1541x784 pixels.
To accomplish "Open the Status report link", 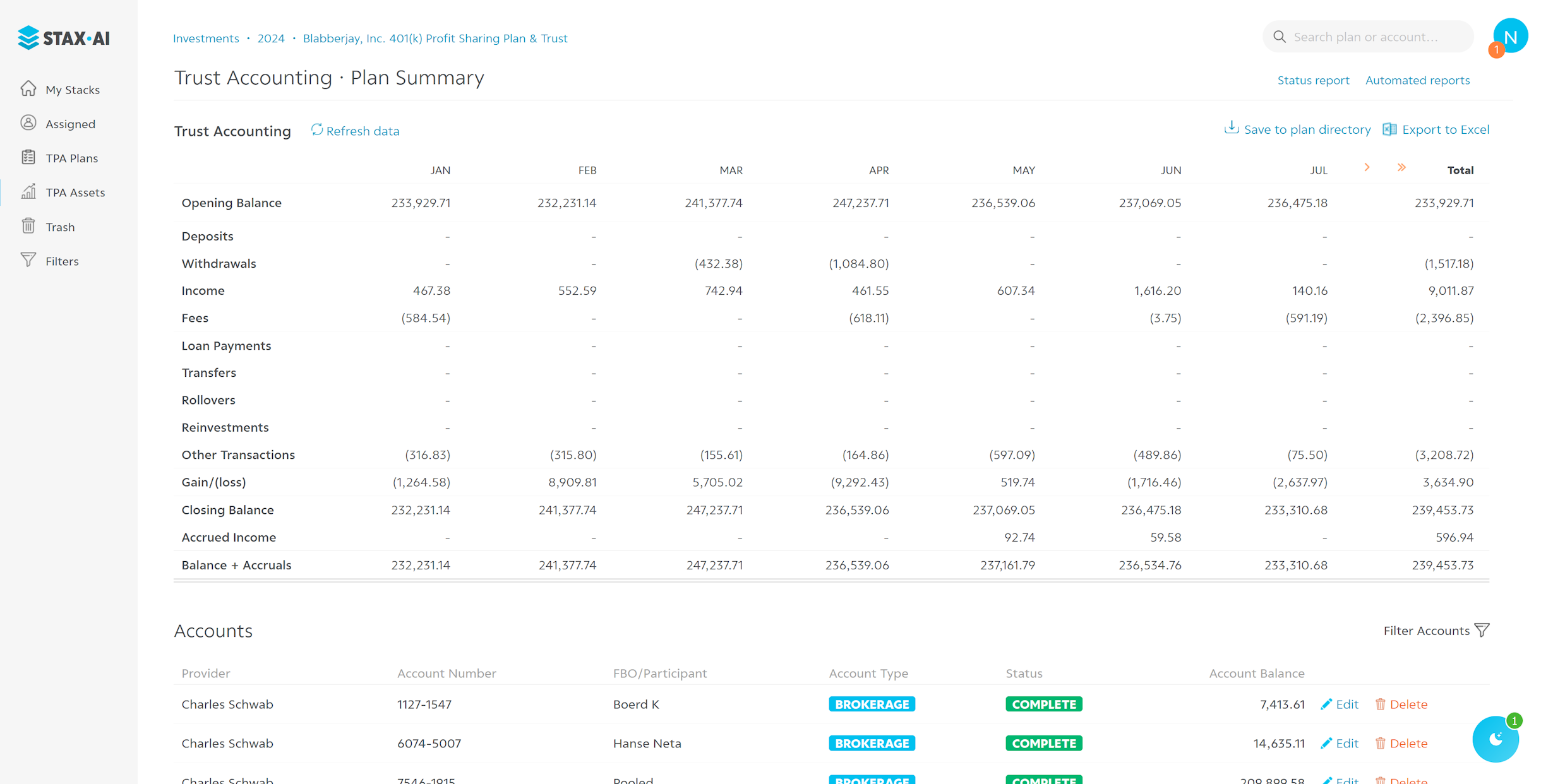I will [1313, 80].
